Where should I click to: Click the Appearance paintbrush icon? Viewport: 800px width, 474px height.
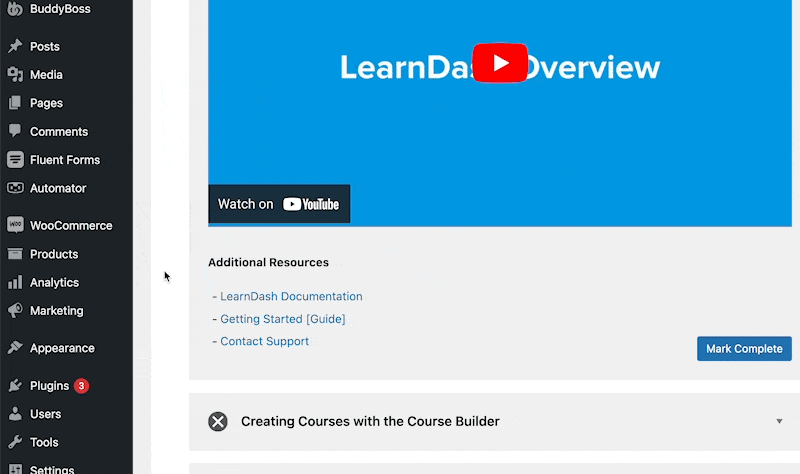click(15, 349)
